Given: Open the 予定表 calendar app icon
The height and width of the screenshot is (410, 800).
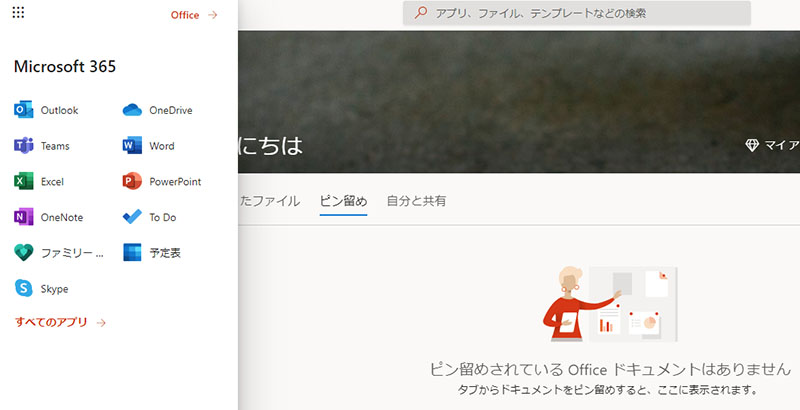Looking at the screenshot, I should (x=132, y=253).
